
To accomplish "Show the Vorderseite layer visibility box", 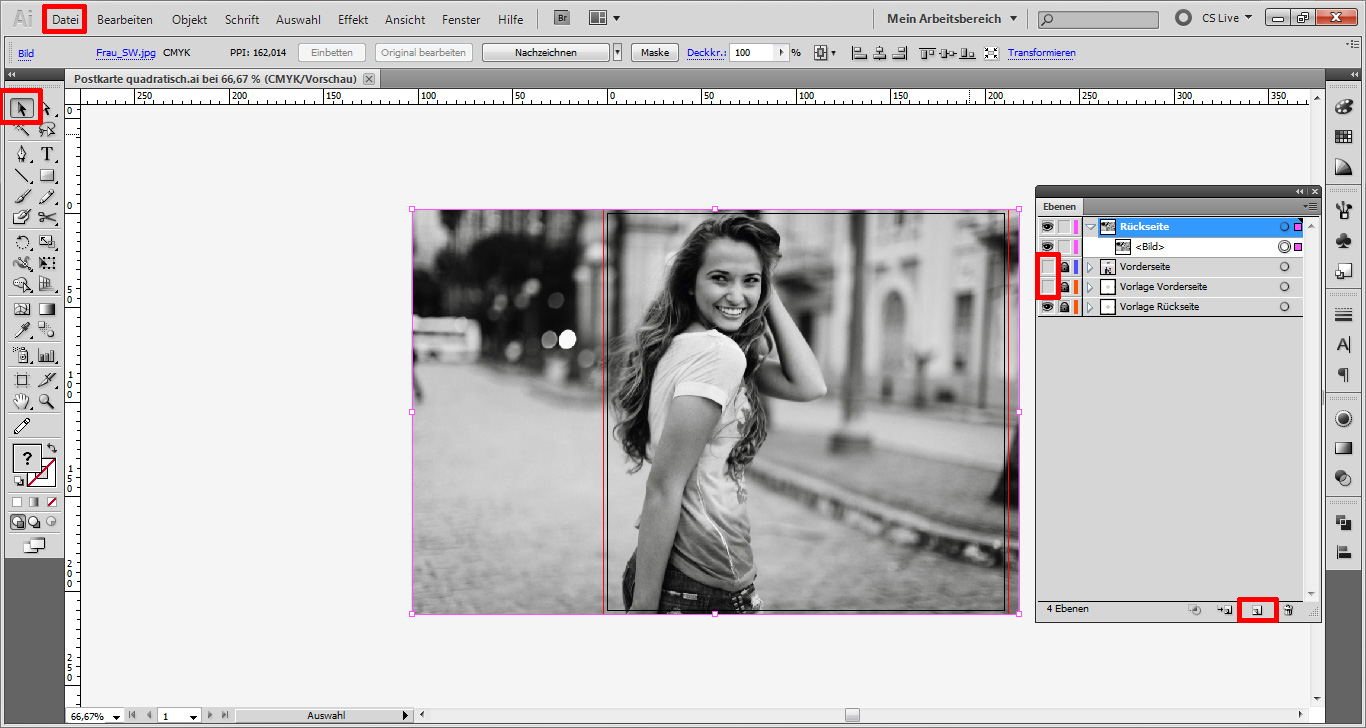I will pyautogui.click(x=1047, y=267).
